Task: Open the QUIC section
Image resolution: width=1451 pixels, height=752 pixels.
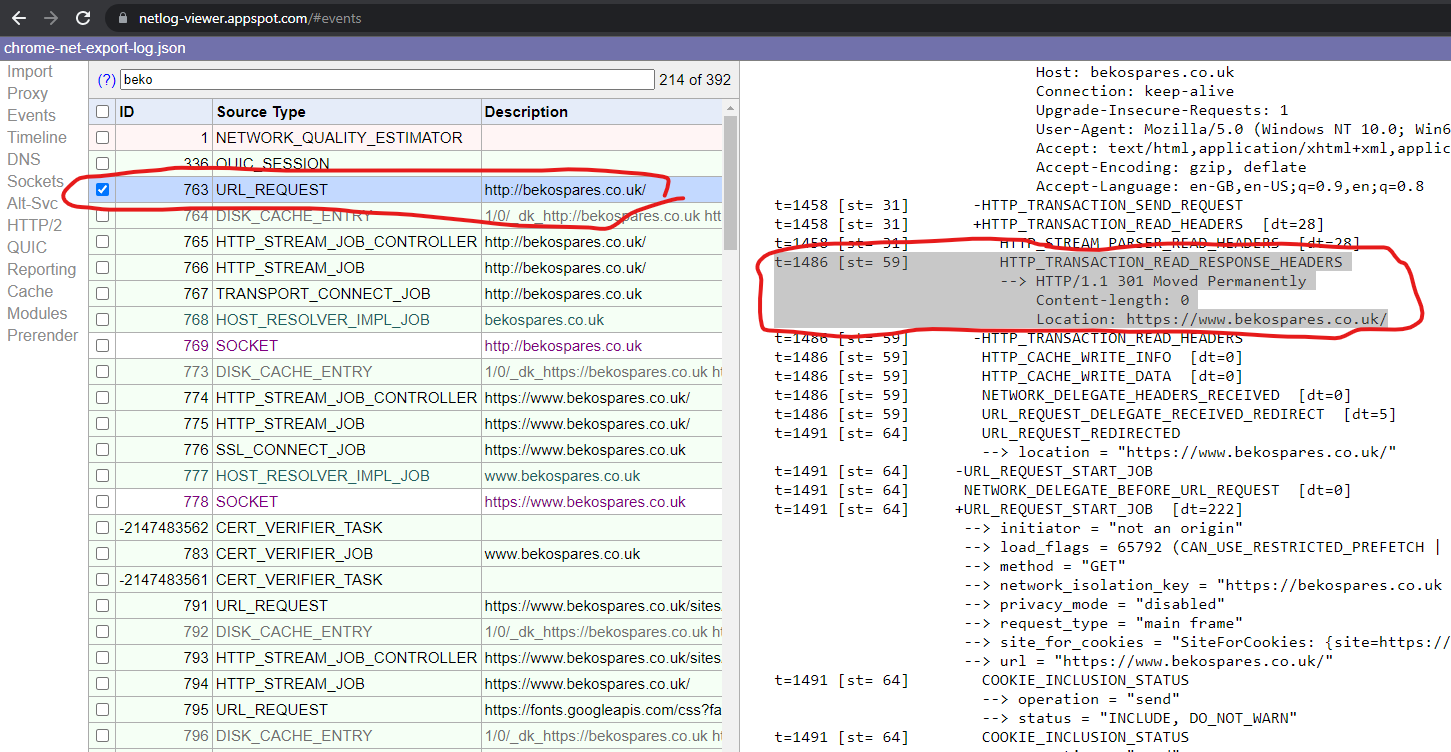Action: pyautogui.click(x=27, y=248)
